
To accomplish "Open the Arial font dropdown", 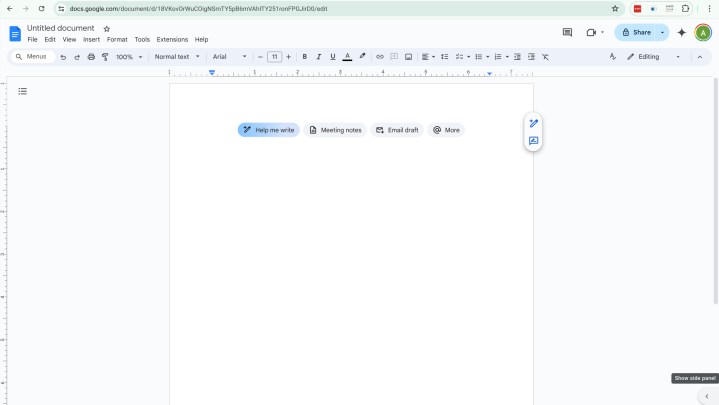I will (229, 57).
